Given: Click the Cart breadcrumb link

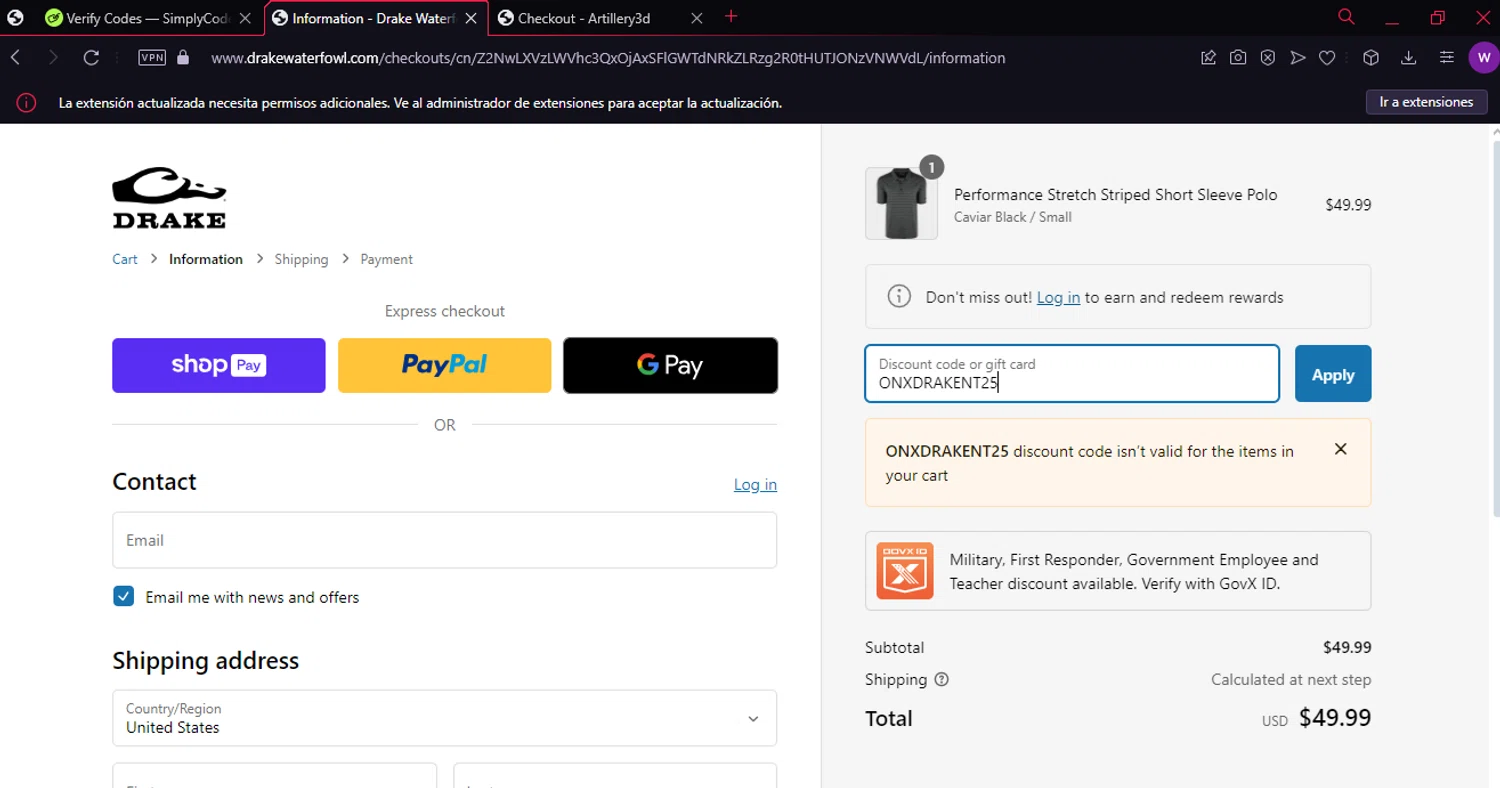Looking at the screenshot, I should click(125, 259).
